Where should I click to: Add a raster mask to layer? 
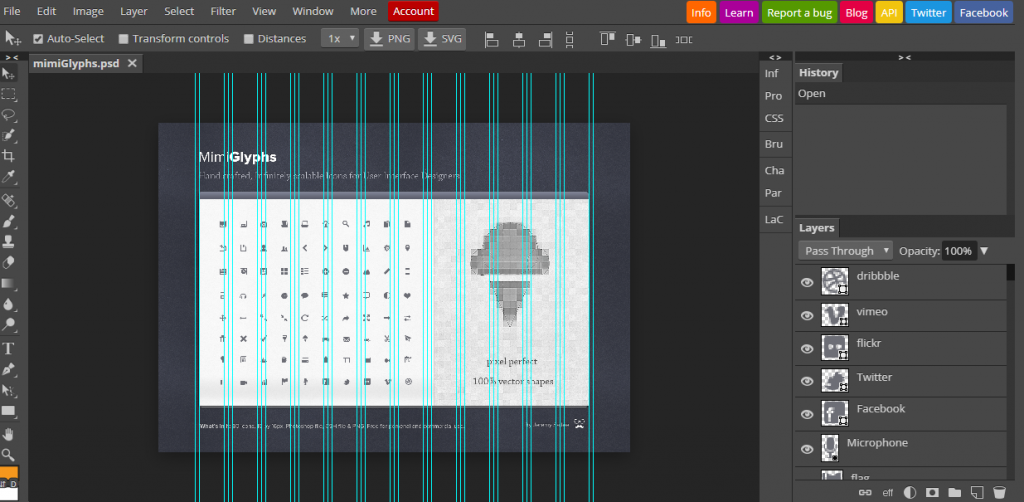[x=933, y=492]
